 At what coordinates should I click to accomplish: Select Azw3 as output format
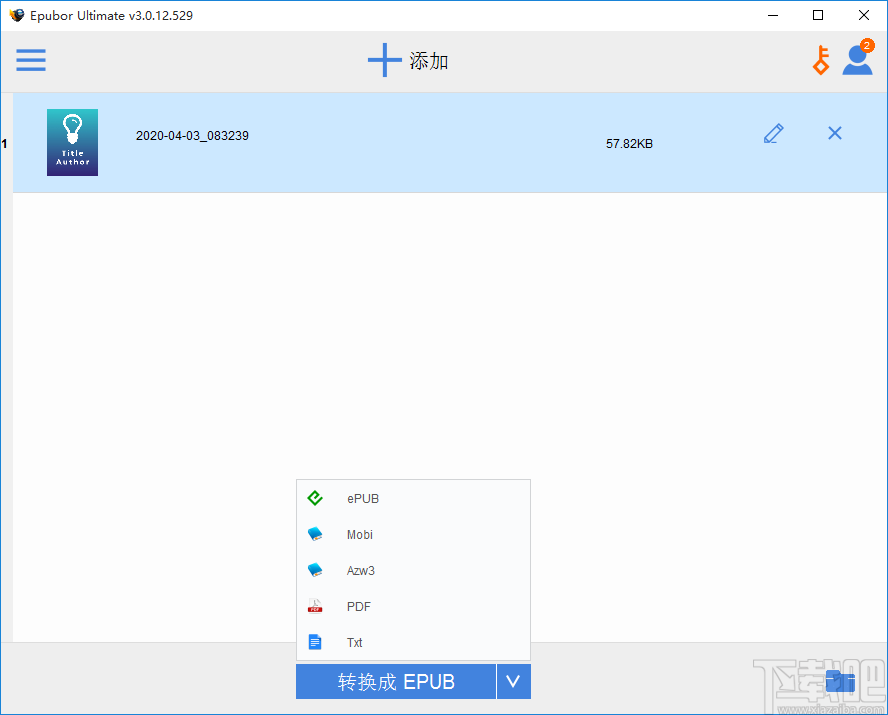(x=360, y=570)
